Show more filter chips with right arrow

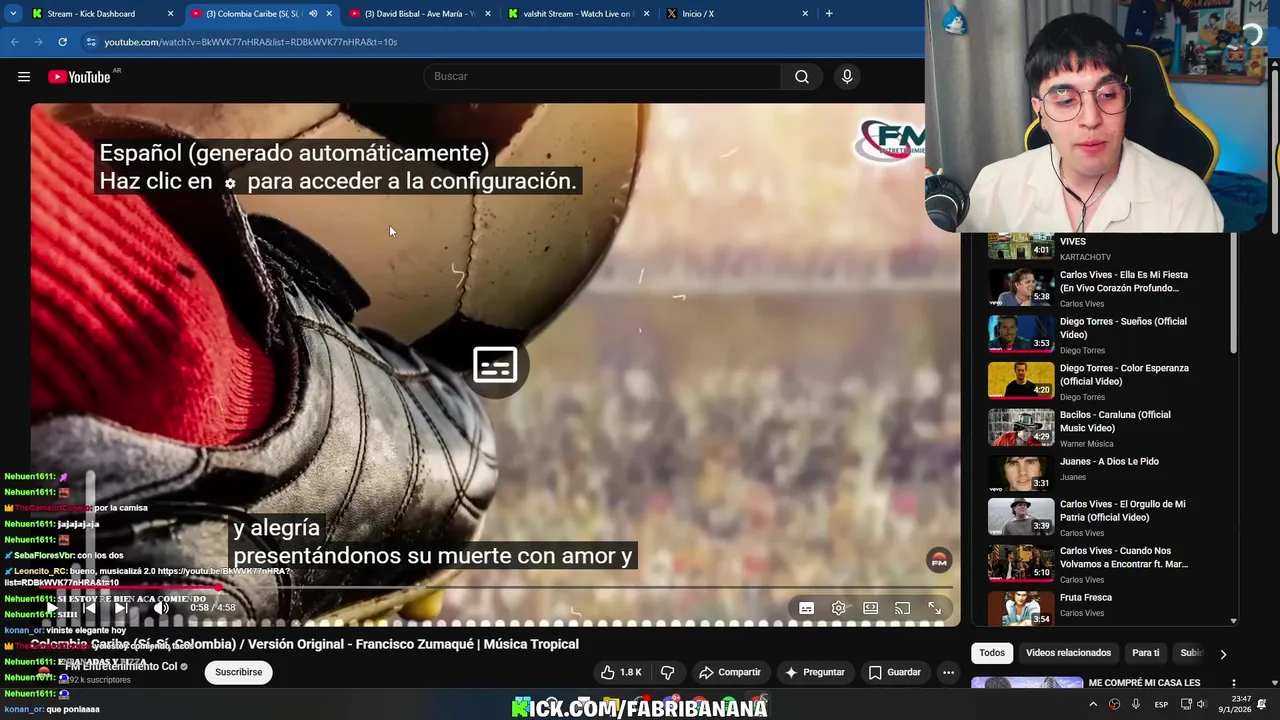(x=1222, y=654)
